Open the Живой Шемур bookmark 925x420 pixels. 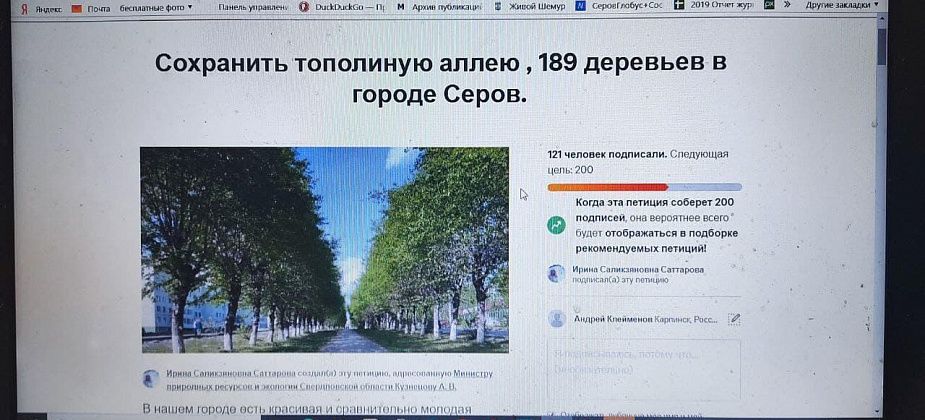[529, 6]
